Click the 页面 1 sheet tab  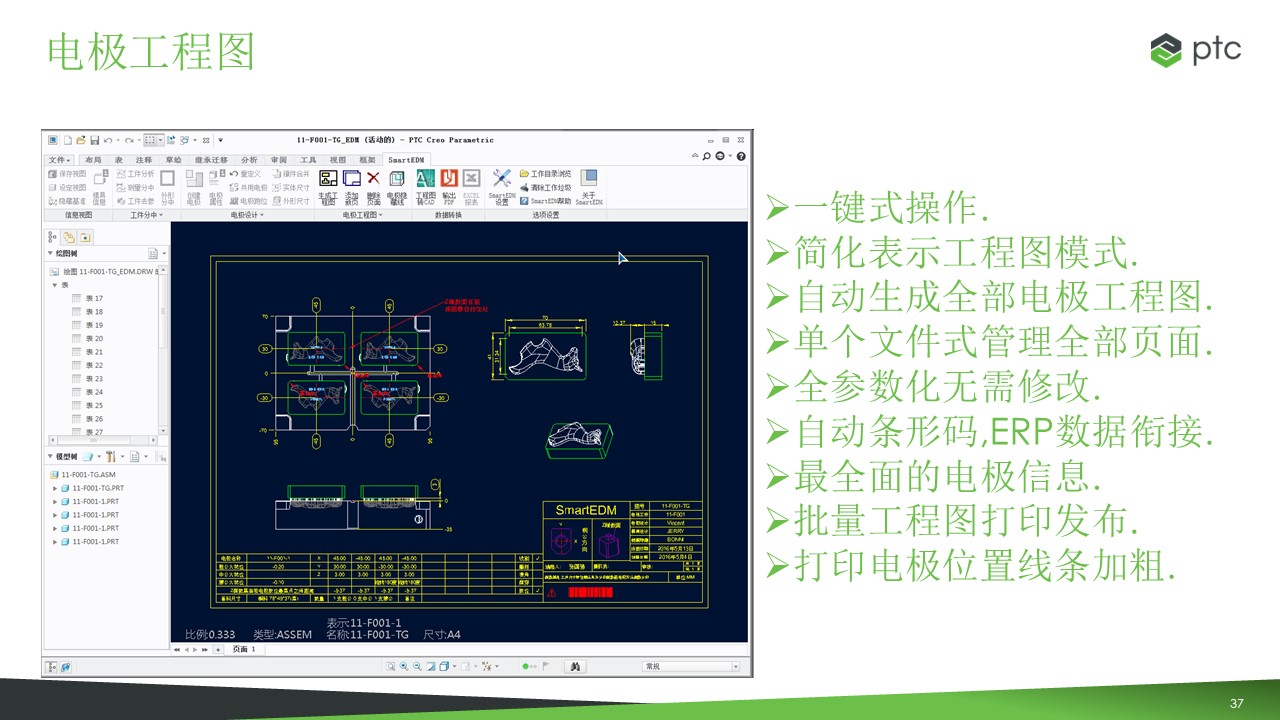[243, 649]
